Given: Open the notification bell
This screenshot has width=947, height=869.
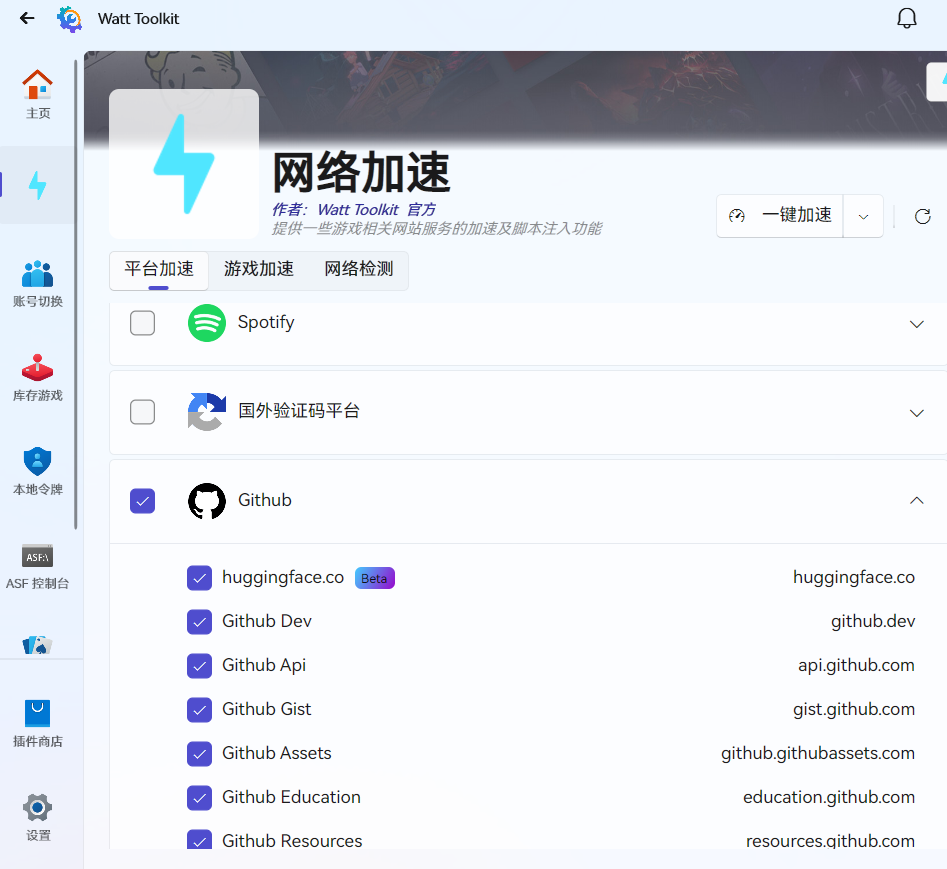Looking at the screenshot, I should coord(907,17).
